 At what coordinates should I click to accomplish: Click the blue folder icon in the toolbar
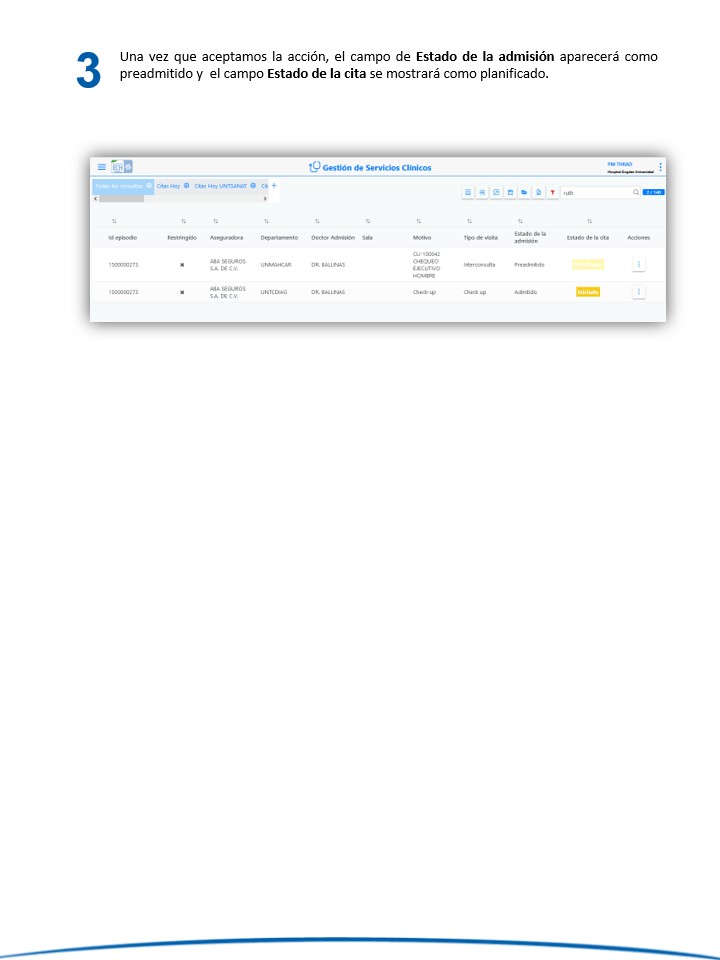(524, 192)
